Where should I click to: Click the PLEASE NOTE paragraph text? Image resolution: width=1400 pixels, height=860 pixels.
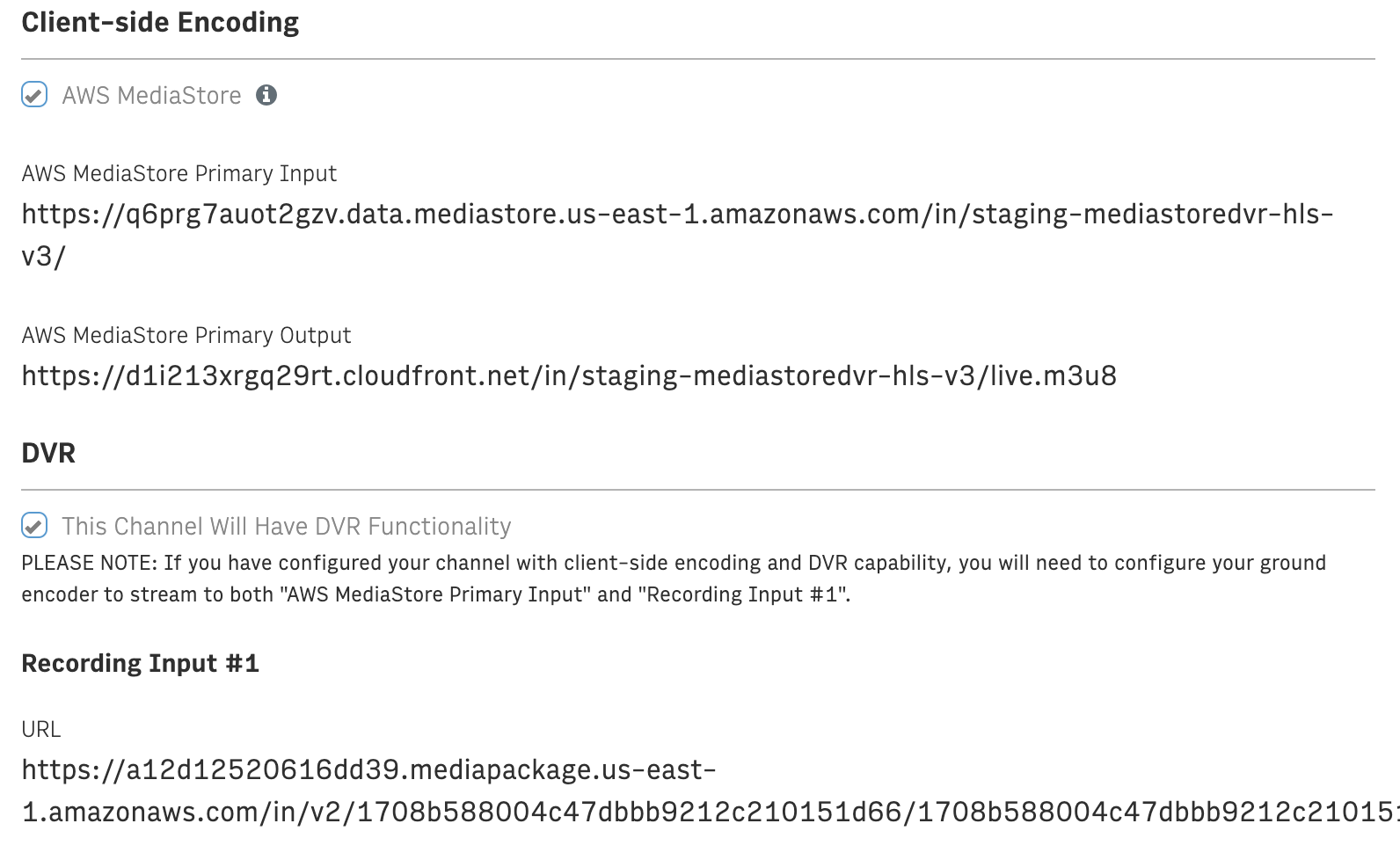pyautogui.click(x=674, y=579)
